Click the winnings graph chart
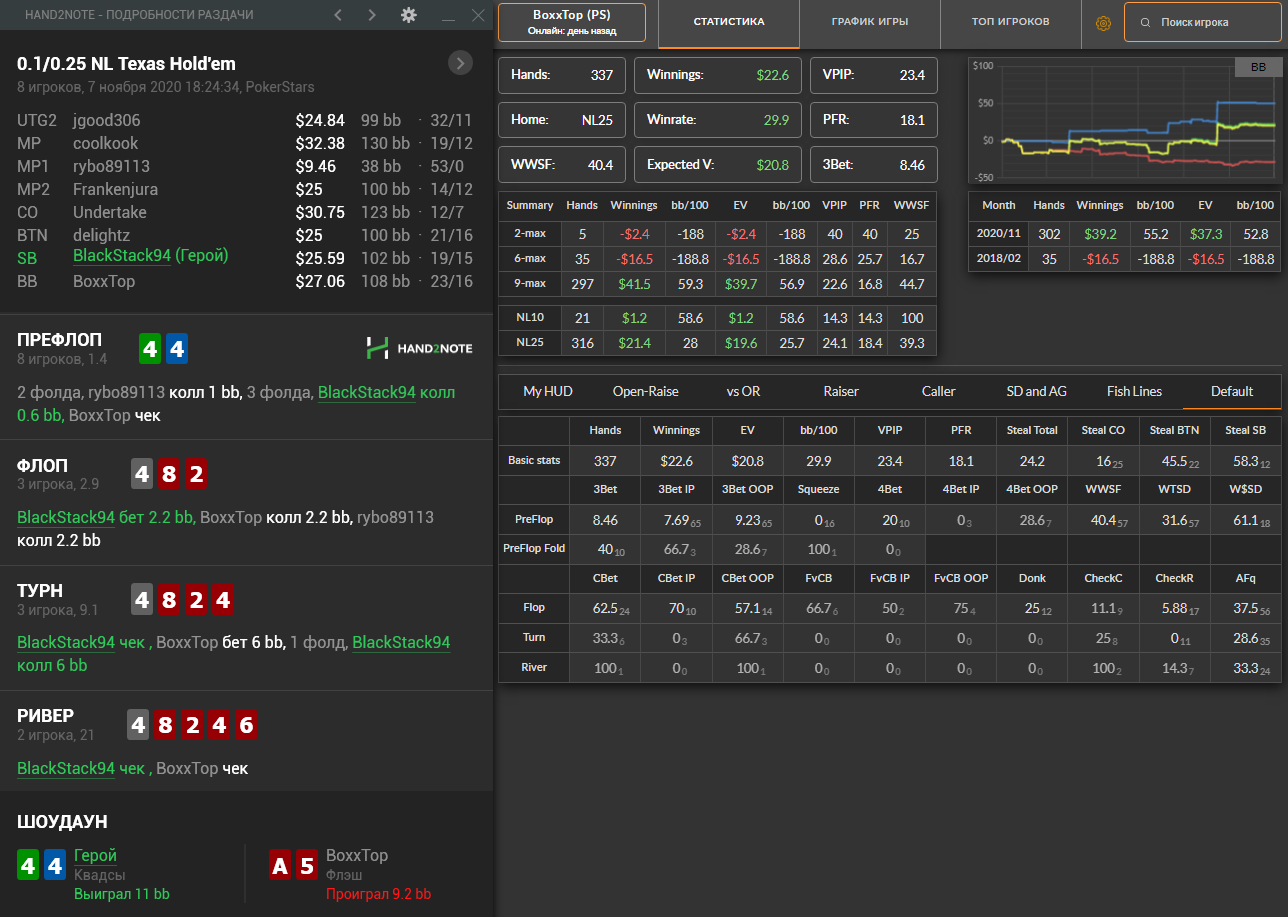Viewport: 1288px width, 917px height. click(x=1125, y=120)
